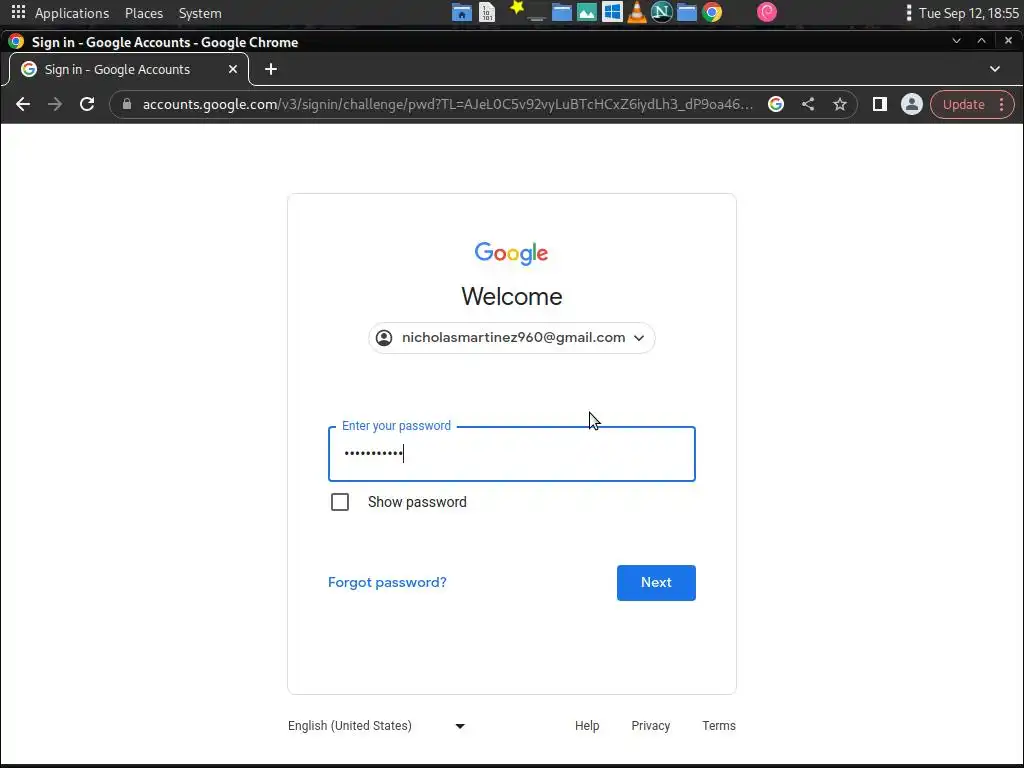The height and width of the screenshot is (768, 1024).
Task: Open a new tab with the plus button
Action: pyautogui.click(x=271, y=69)
